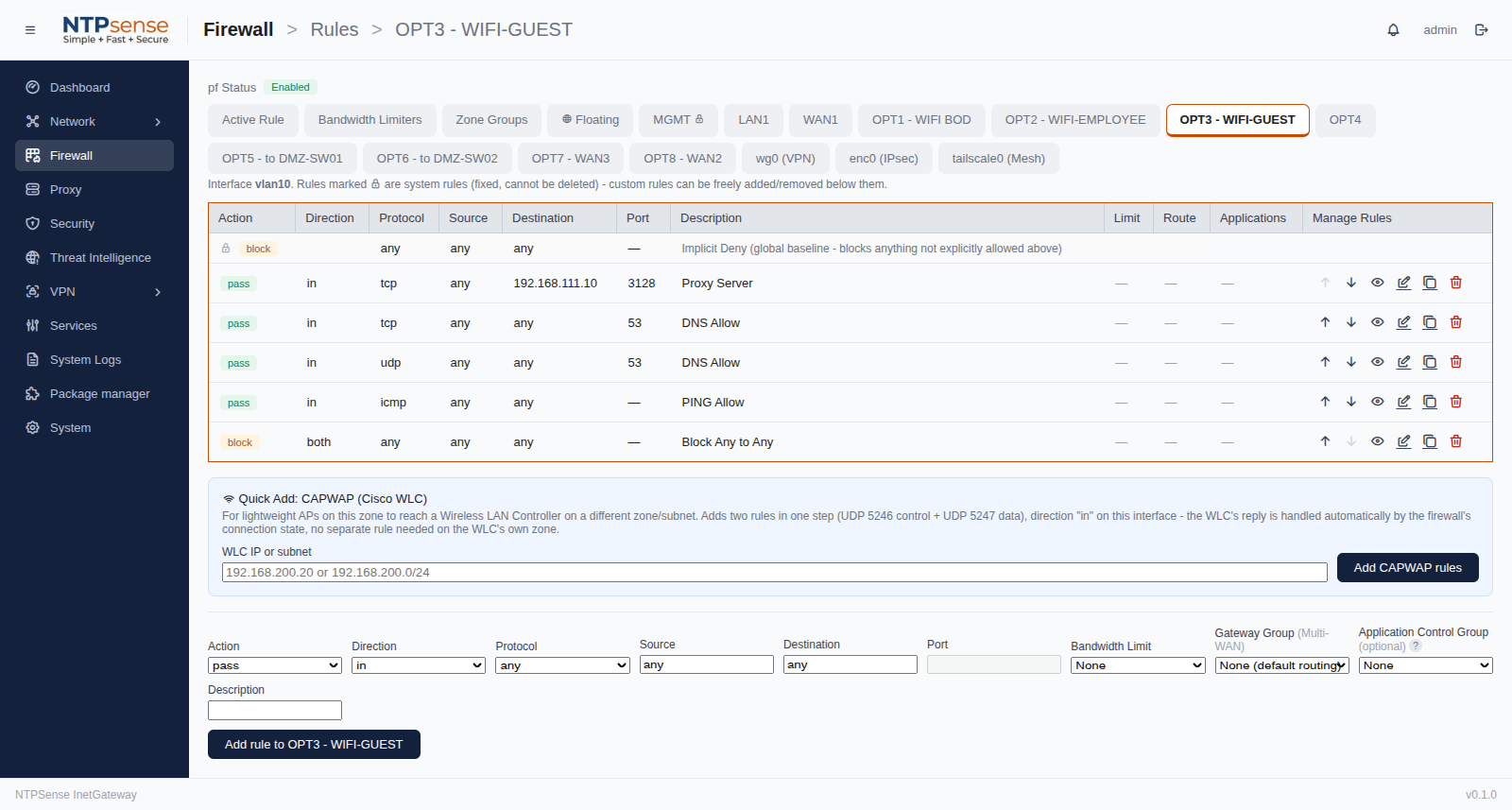The image size is (1512, 810).
Task: Select the tailscale0 (Mesh) tab
Action: tap(999, 159)
